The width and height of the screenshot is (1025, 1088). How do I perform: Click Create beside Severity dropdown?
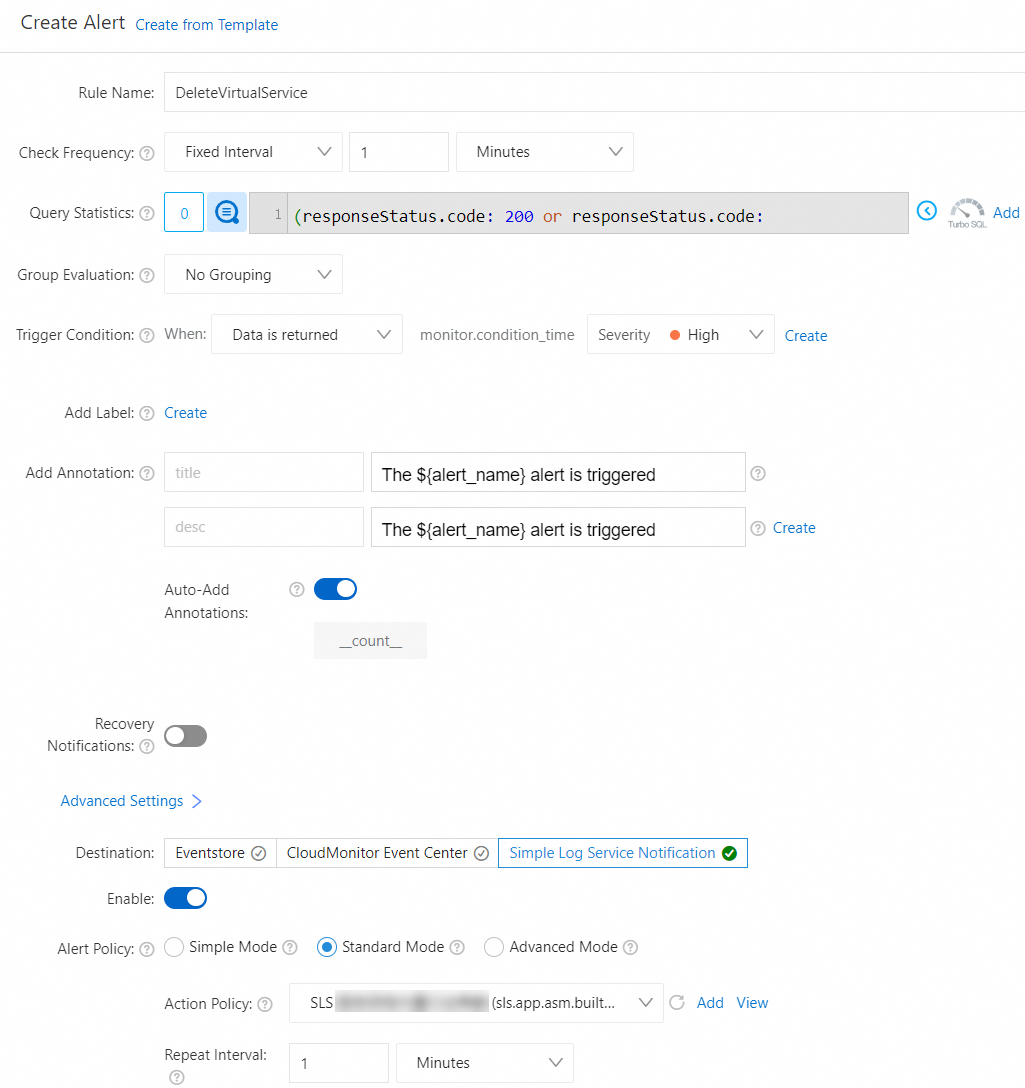point(806,336)
